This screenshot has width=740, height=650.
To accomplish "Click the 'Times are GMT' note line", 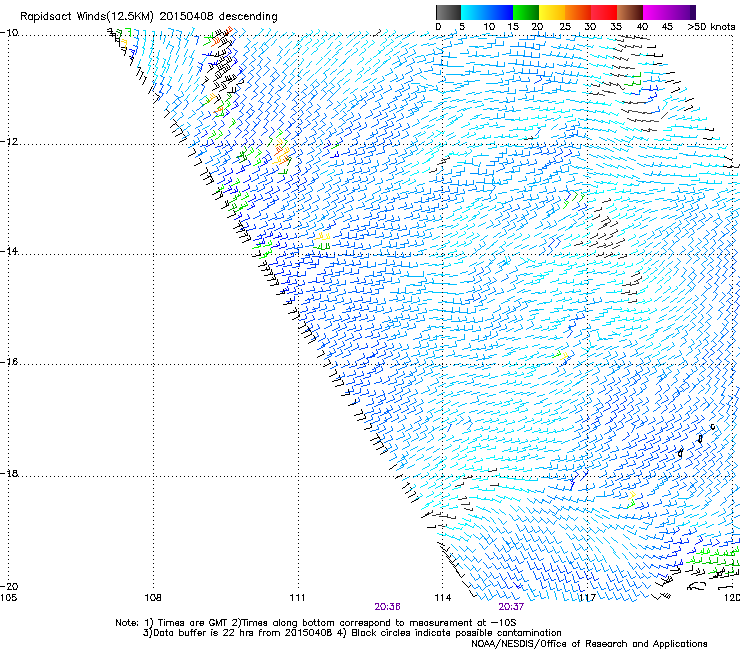I will pos(316,623).
